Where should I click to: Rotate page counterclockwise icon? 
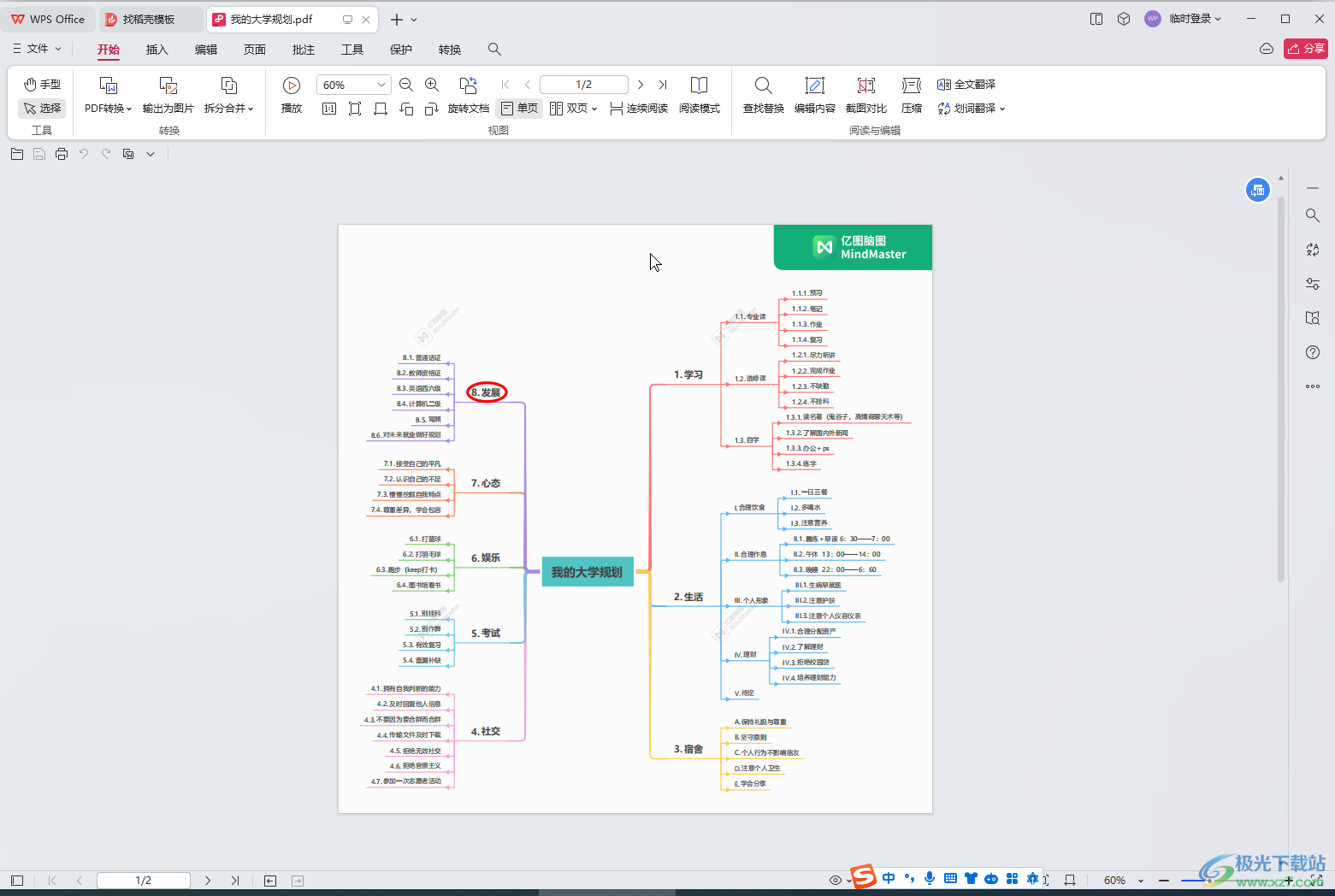[x=406, y=109]
